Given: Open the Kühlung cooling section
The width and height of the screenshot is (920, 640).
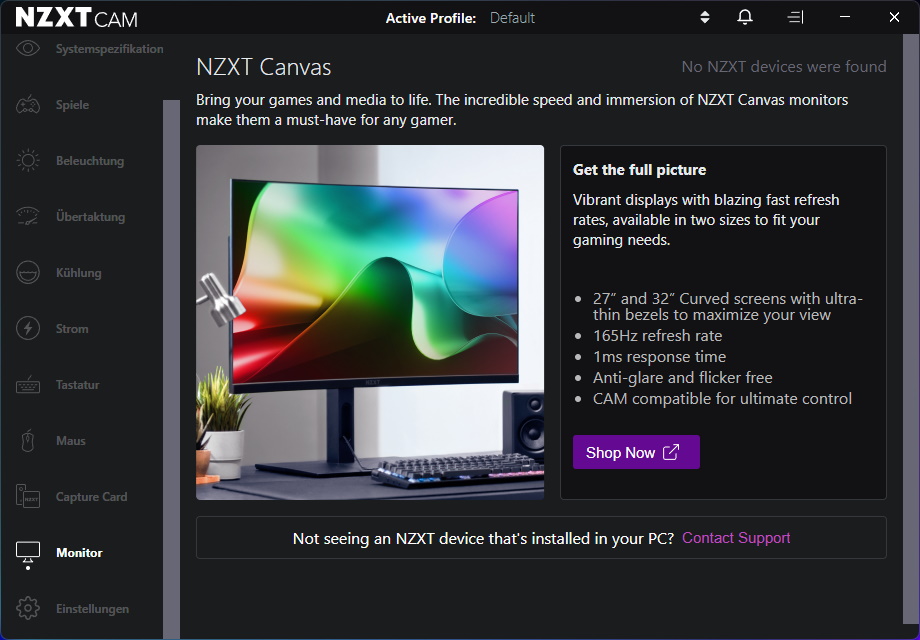Looking at the screenshot, I should click(x=29, y=272).
